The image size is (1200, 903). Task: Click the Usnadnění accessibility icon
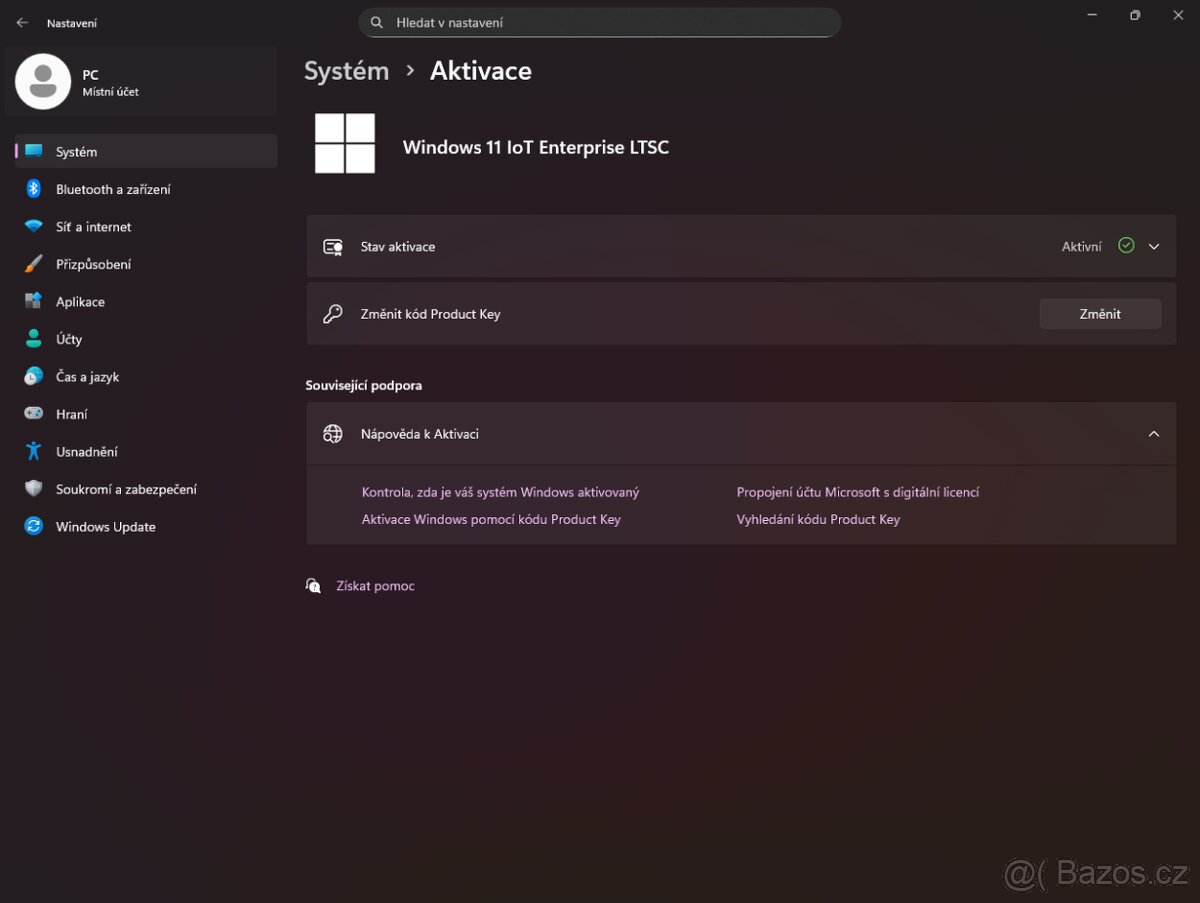[x=34, y=452]
